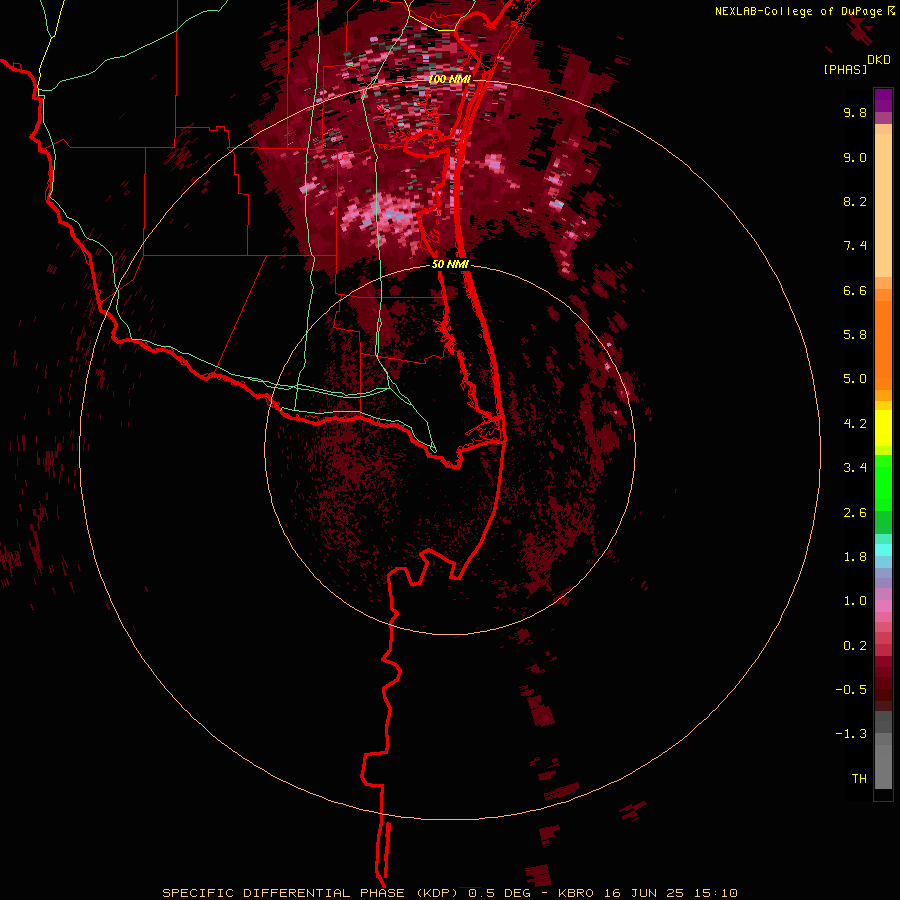Select the peach band on the color scale
Screen dimensions: 900x900
point(883,205)
